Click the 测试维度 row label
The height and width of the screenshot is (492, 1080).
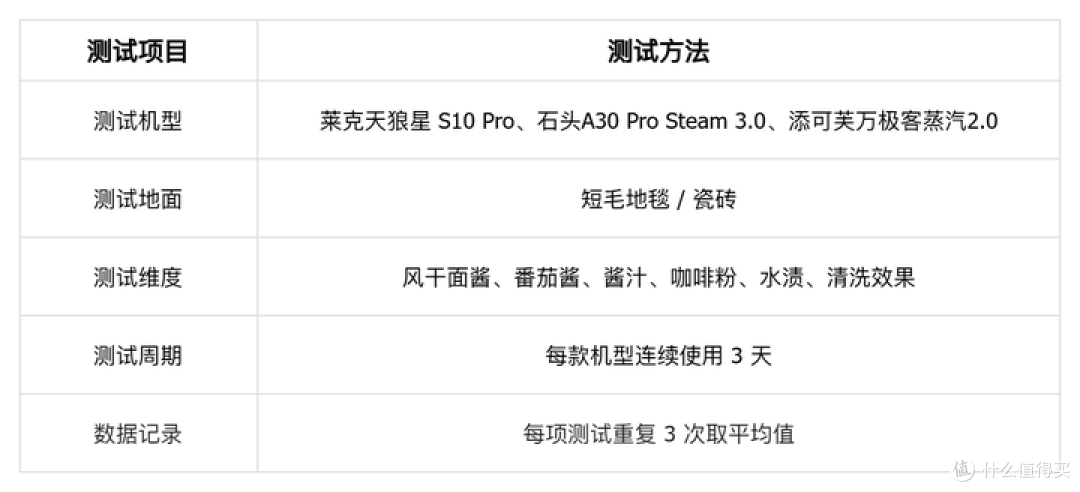click(138, 278)
